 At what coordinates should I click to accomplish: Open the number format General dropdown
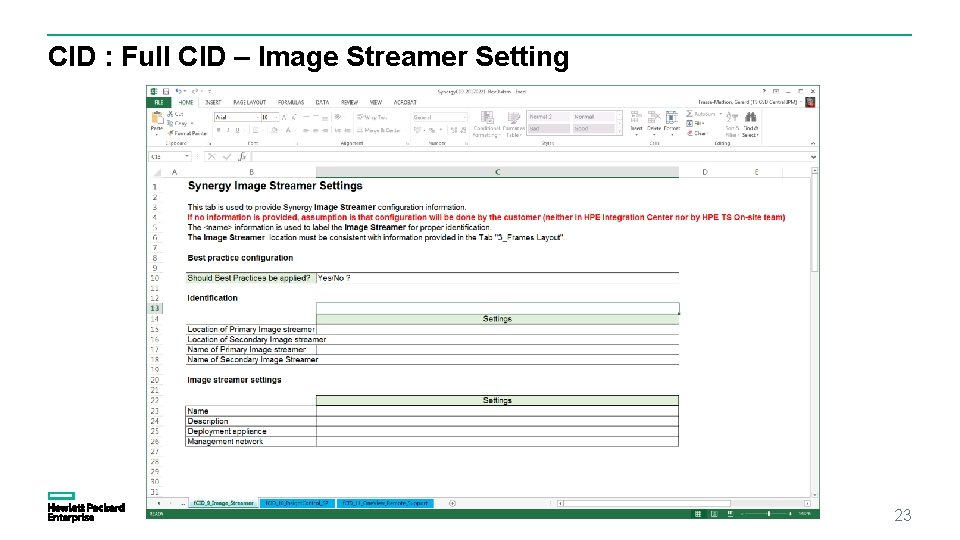(465, 117)
